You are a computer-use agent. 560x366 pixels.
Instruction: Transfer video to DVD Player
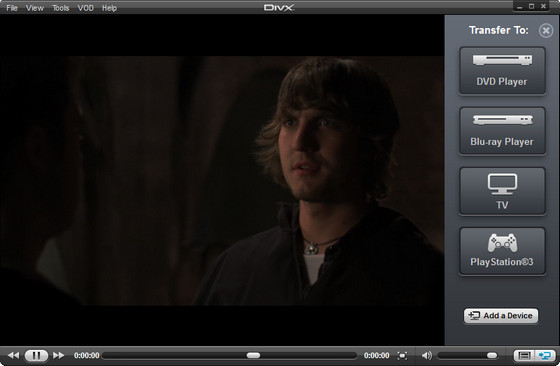pyautogui.click(x=502, y=71)
